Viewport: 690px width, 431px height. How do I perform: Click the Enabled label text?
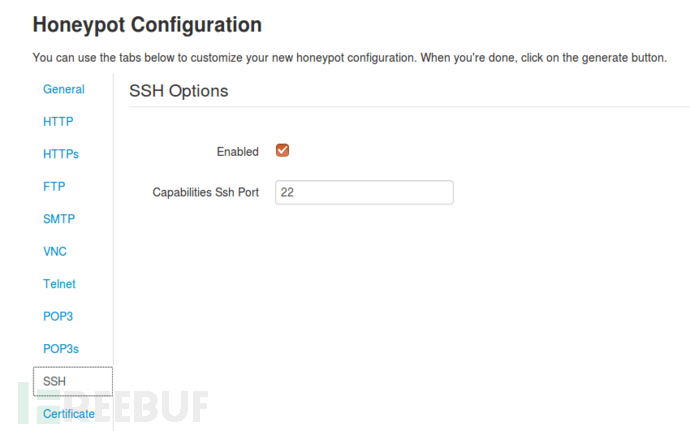point(237,152)
